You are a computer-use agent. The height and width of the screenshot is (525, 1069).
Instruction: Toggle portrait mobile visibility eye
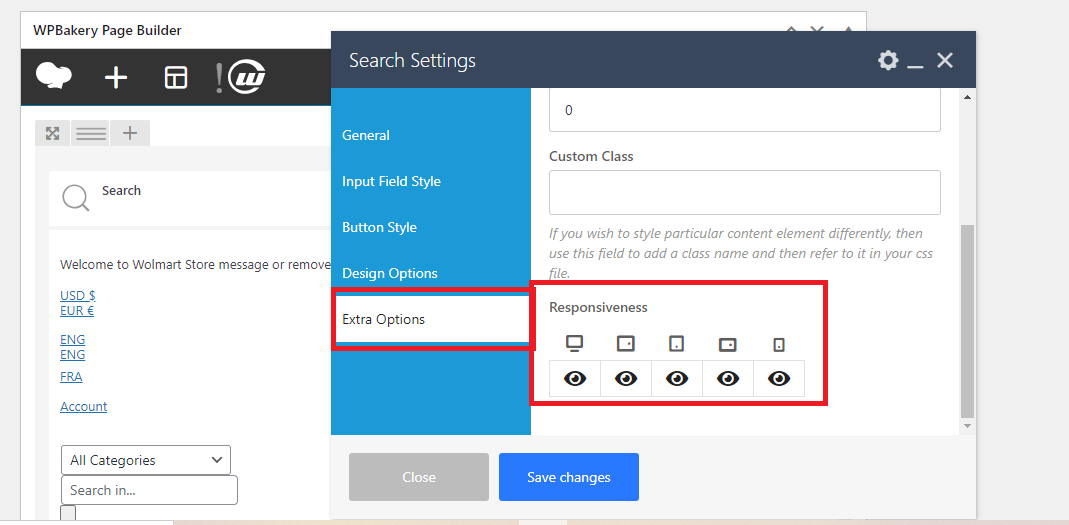(779, 378)
